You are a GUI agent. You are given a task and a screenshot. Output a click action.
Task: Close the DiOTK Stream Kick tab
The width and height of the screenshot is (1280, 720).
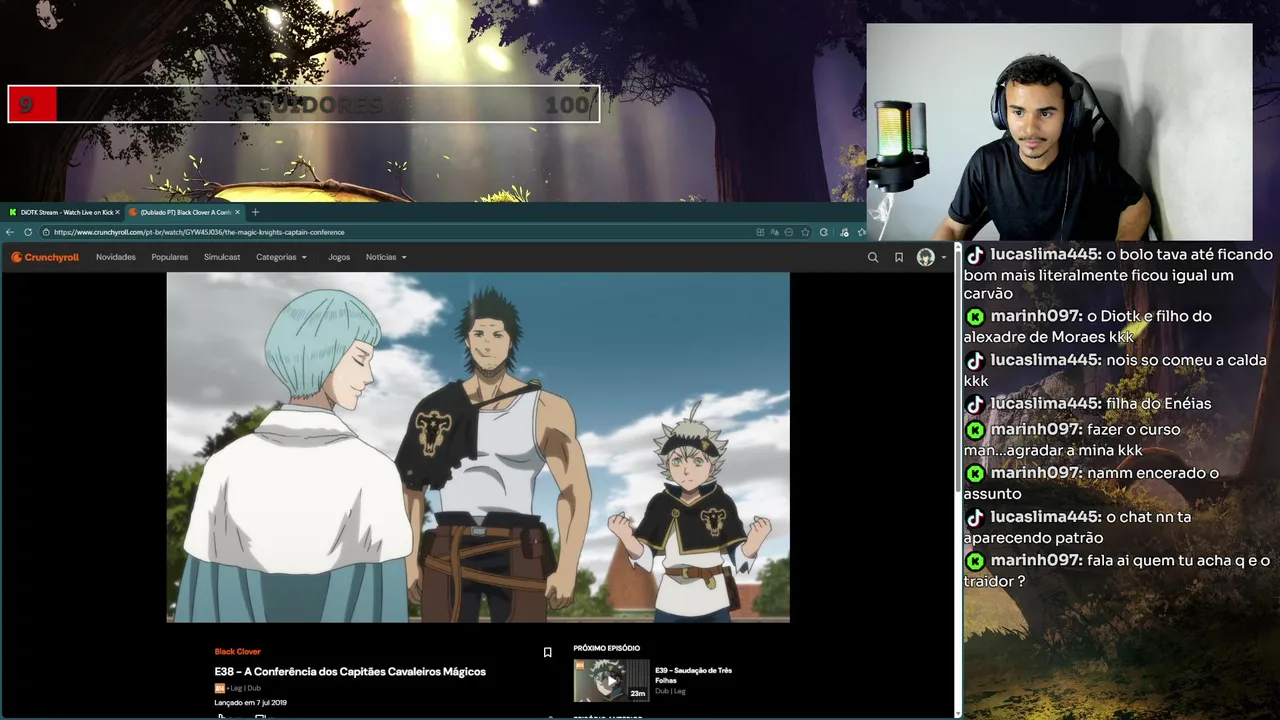pos(117,212)
